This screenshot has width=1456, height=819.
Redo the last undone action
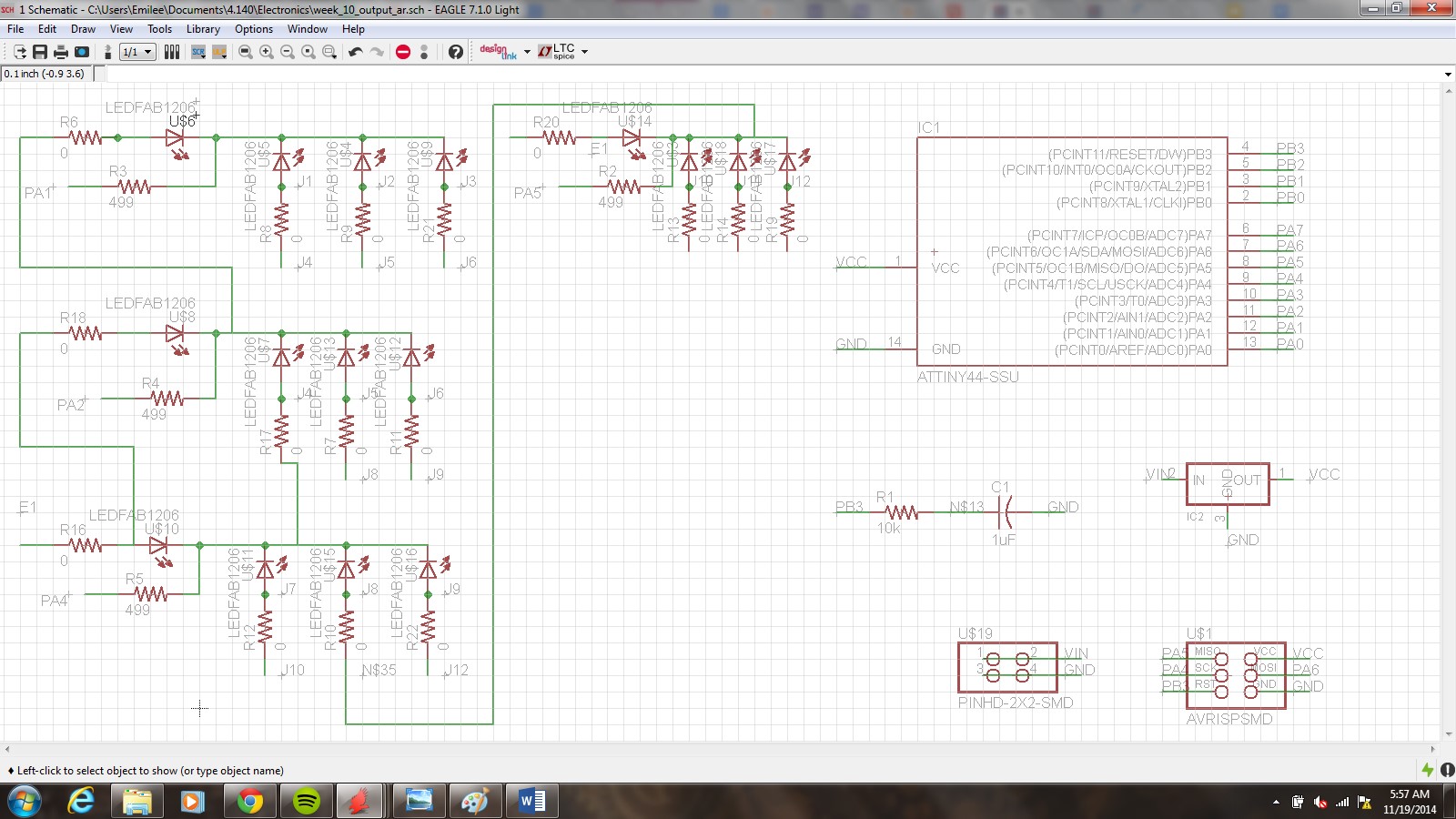377,52
